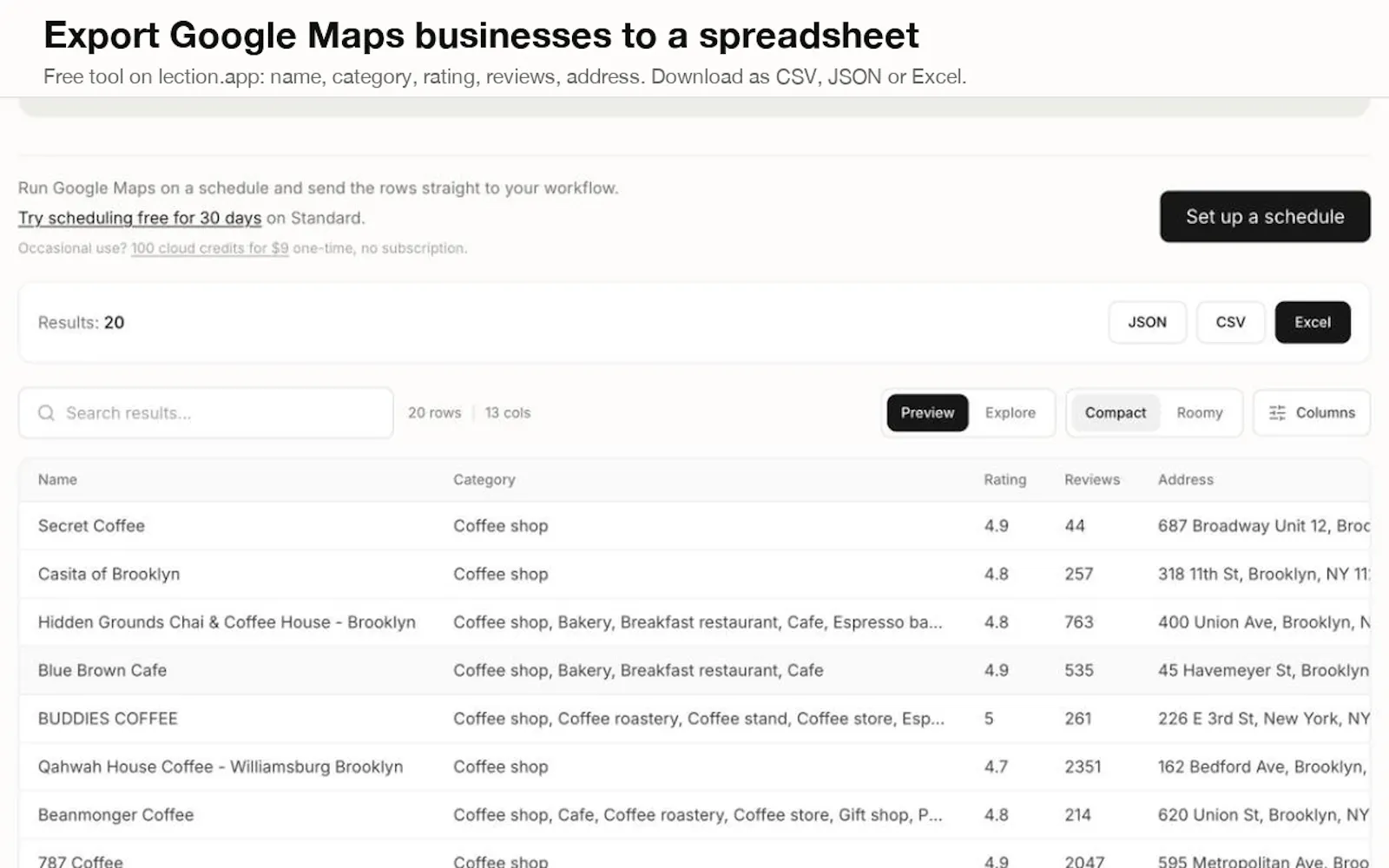Download results as Excel
Screen dimensions: 1389x868
[1313, 322]
